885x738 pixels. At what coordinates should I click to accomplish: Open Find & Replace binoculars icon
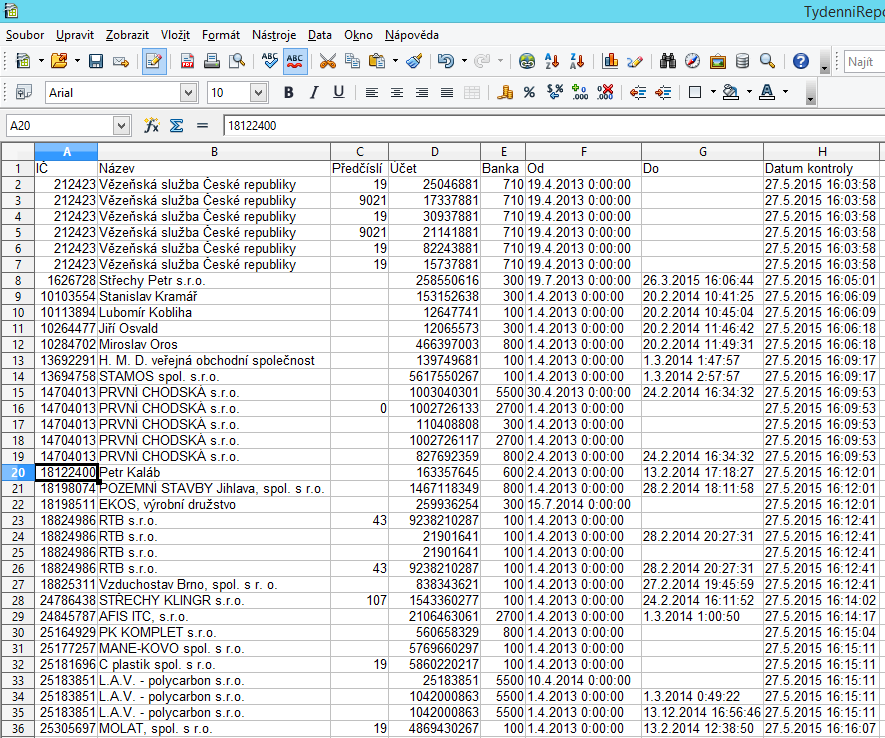(x=668, y=60)
